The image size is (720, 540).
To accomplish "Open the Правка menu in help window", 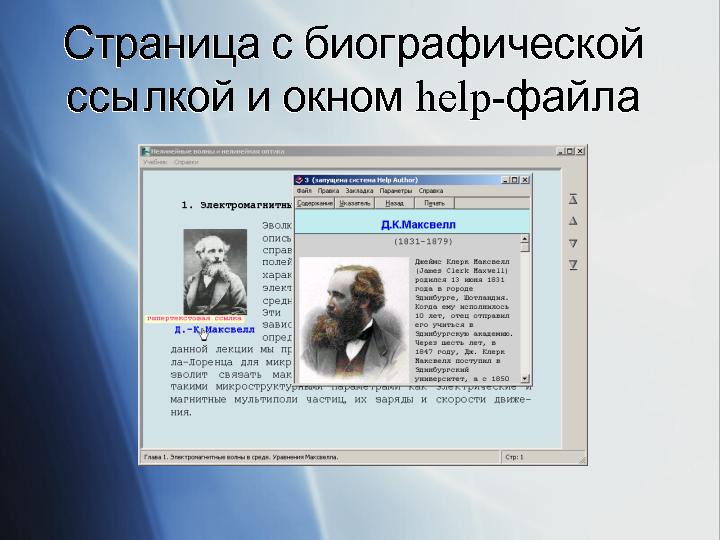I will (328, 191).
